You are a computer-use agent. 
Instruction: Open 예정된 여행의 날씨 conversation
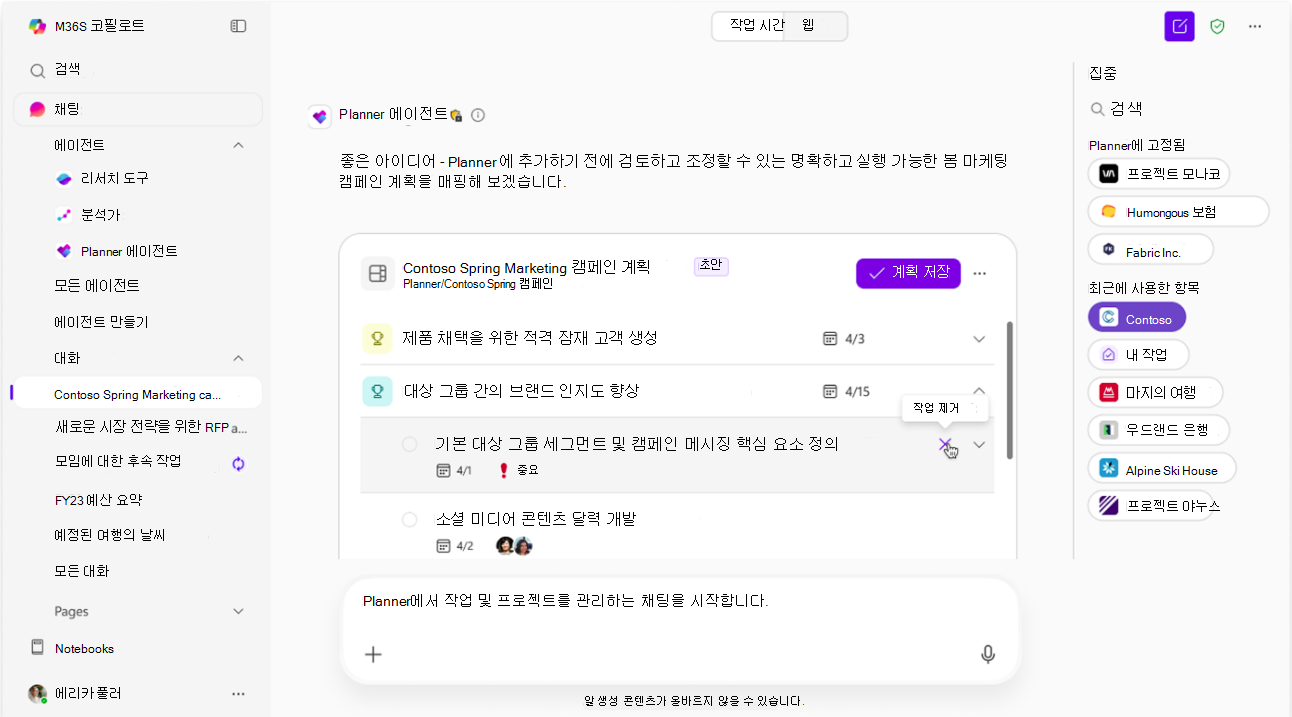[110, 535]
